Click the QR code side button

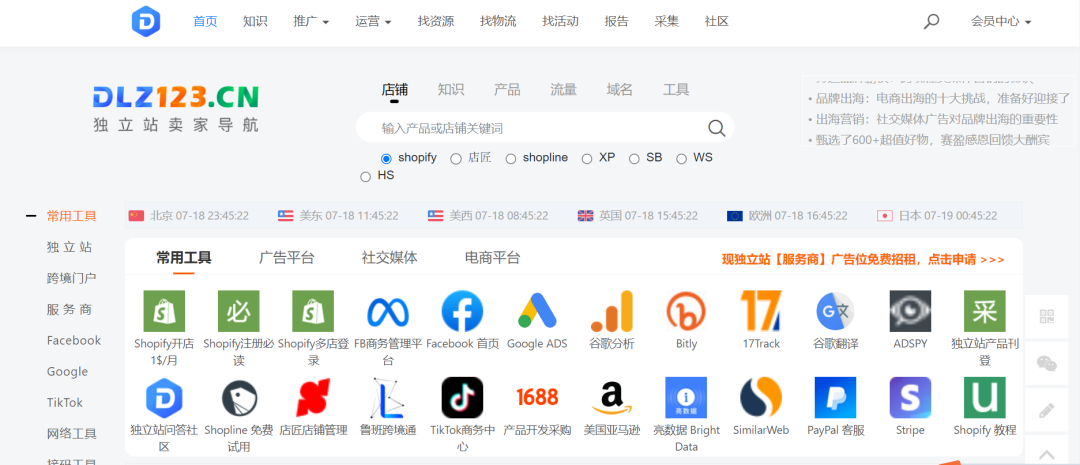(x=1047, y=317)
